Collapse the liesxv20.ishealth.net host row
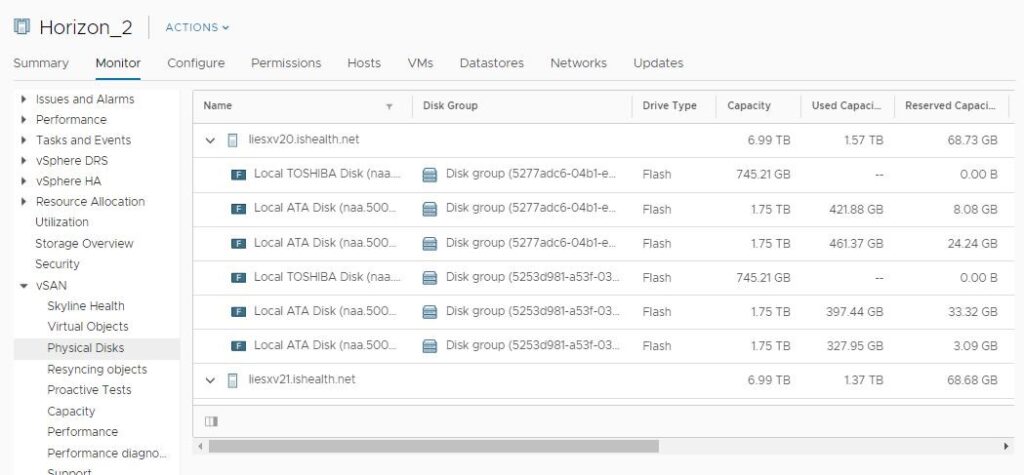 [x=210, y=141]
